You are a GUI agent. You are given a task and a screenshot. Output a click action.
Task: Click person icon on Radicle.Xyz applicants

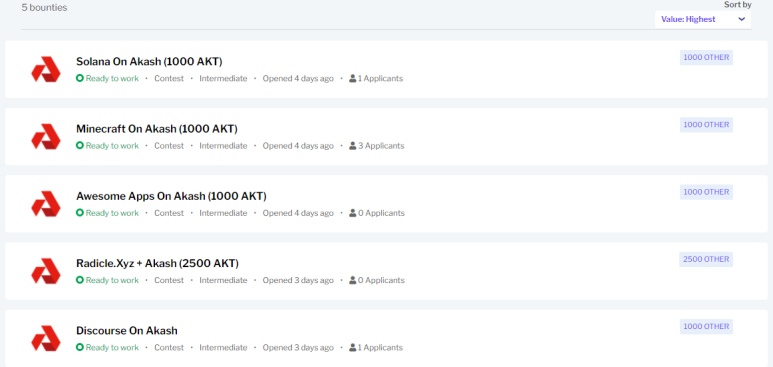(x=352, y=280)
